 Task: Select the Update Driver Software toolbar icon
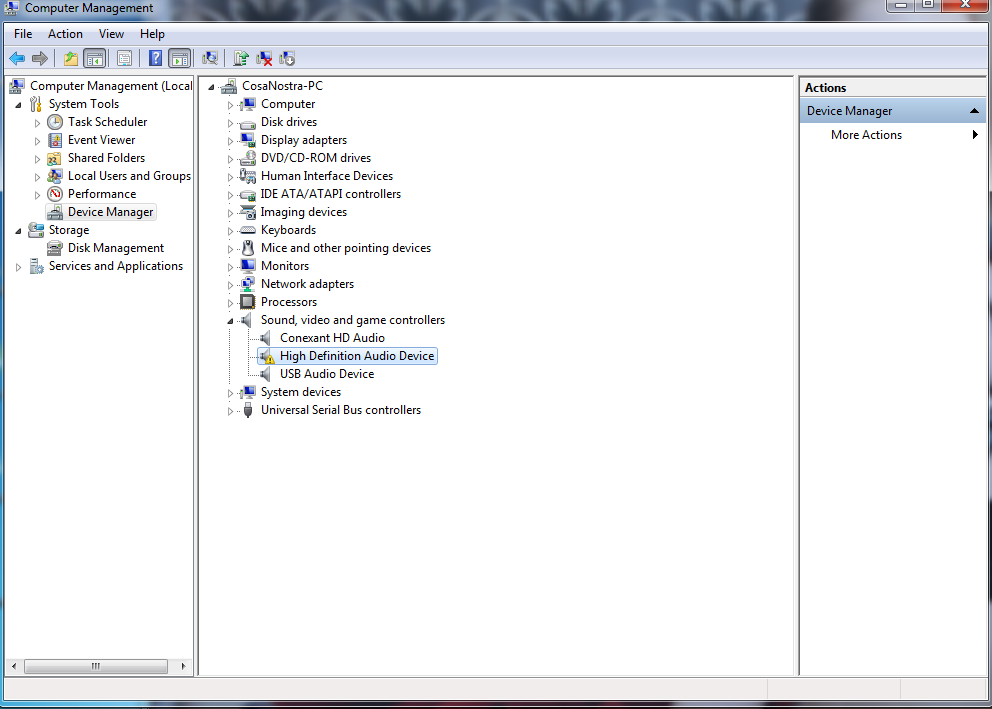[x=240, y=58]
